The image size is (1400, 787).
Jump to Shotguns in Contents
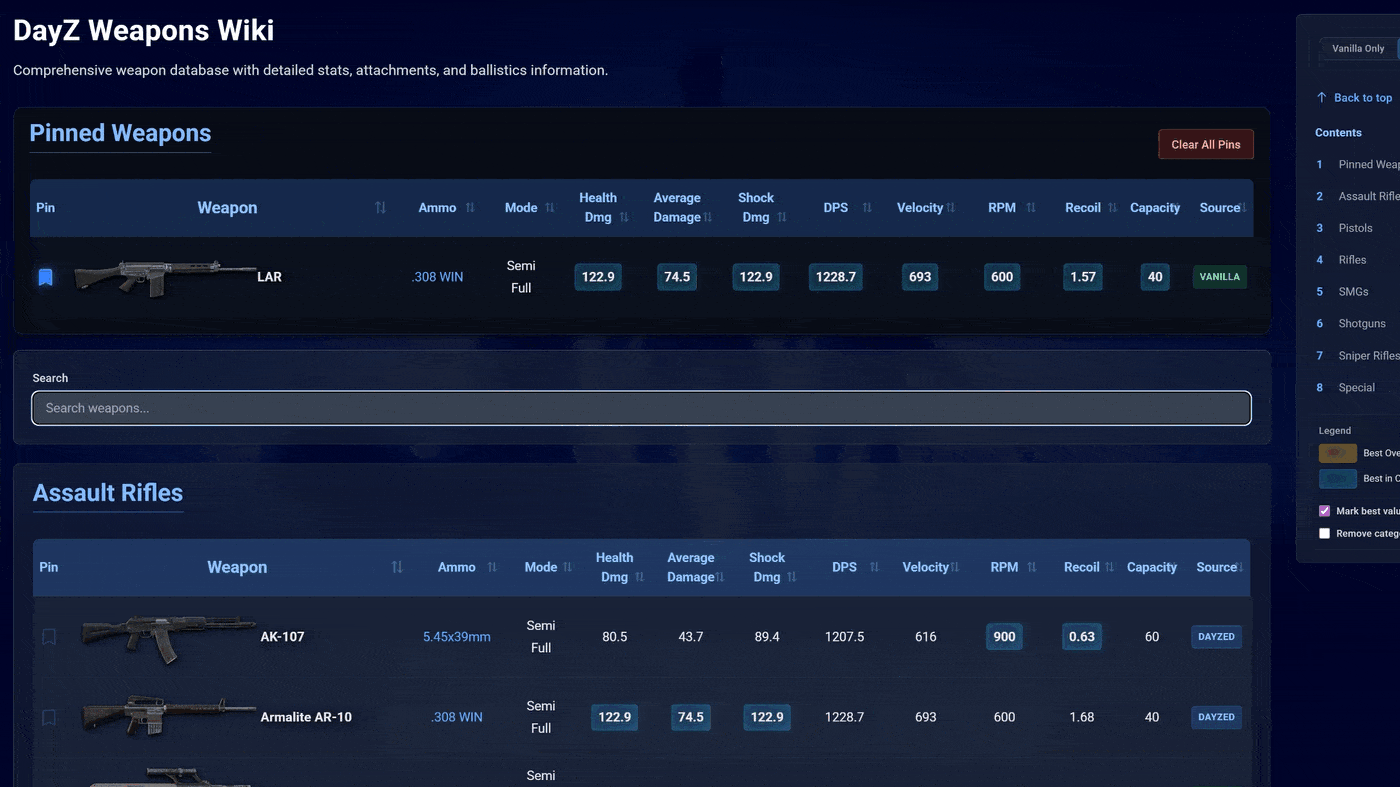1361,324
